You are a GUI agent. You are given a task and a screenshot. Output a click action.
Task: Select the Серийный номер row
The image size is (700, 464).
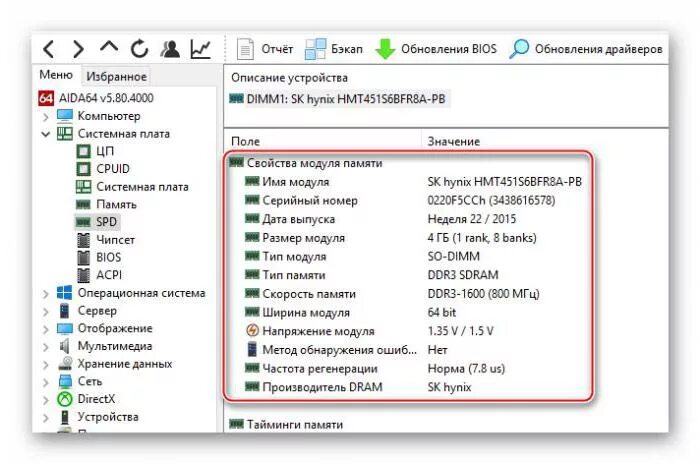tap(400, 201)
